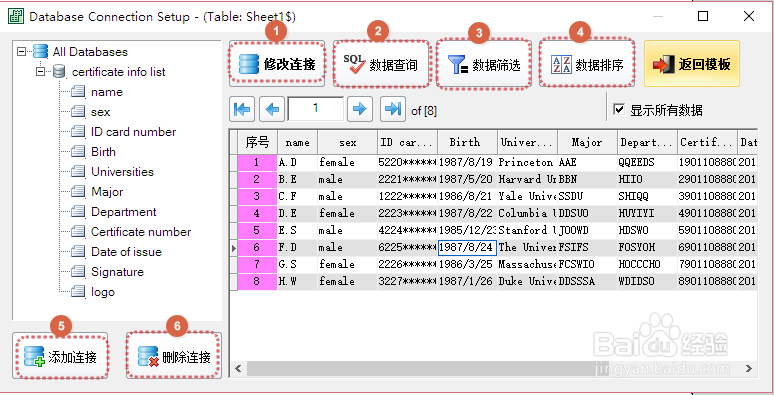Viewport: 774px width, 395px height.
Task: Click the 返回模板 return to template button
Action: (x=692, y=64)
